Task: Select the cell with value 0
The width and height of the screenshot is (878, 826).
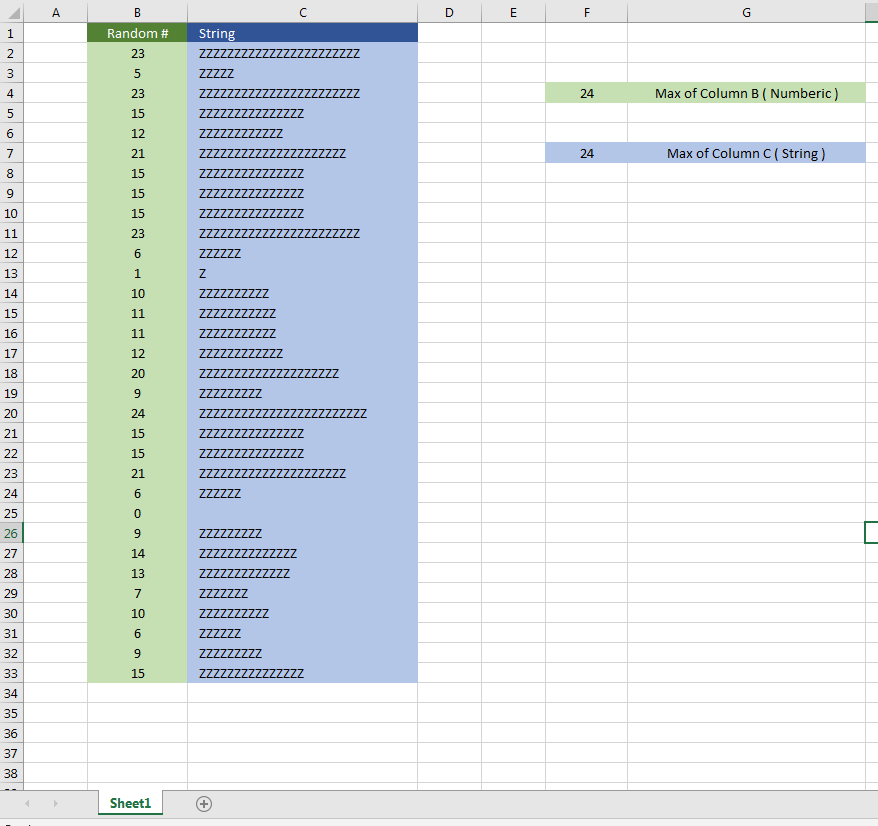Action: (x=136, y=512)
